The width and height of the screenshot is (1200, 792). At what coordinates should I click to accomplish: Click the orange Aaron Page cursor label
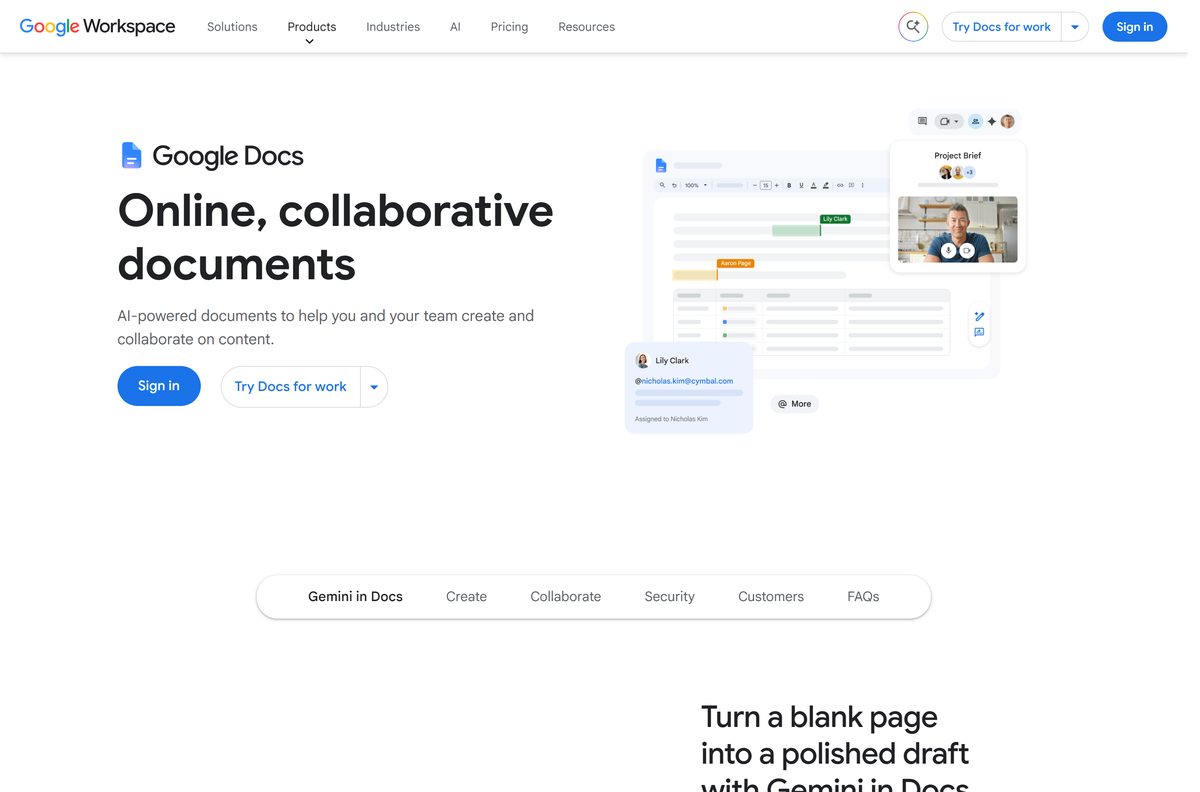pyautogui.click(x=735, y=263)
